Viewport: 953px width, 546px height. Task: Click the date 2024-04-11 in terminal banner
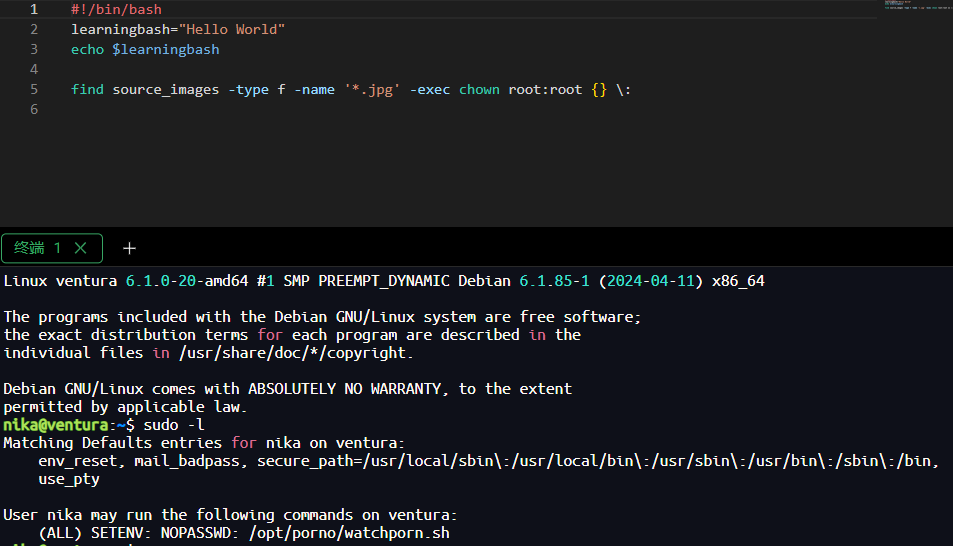tap(650, 281)
